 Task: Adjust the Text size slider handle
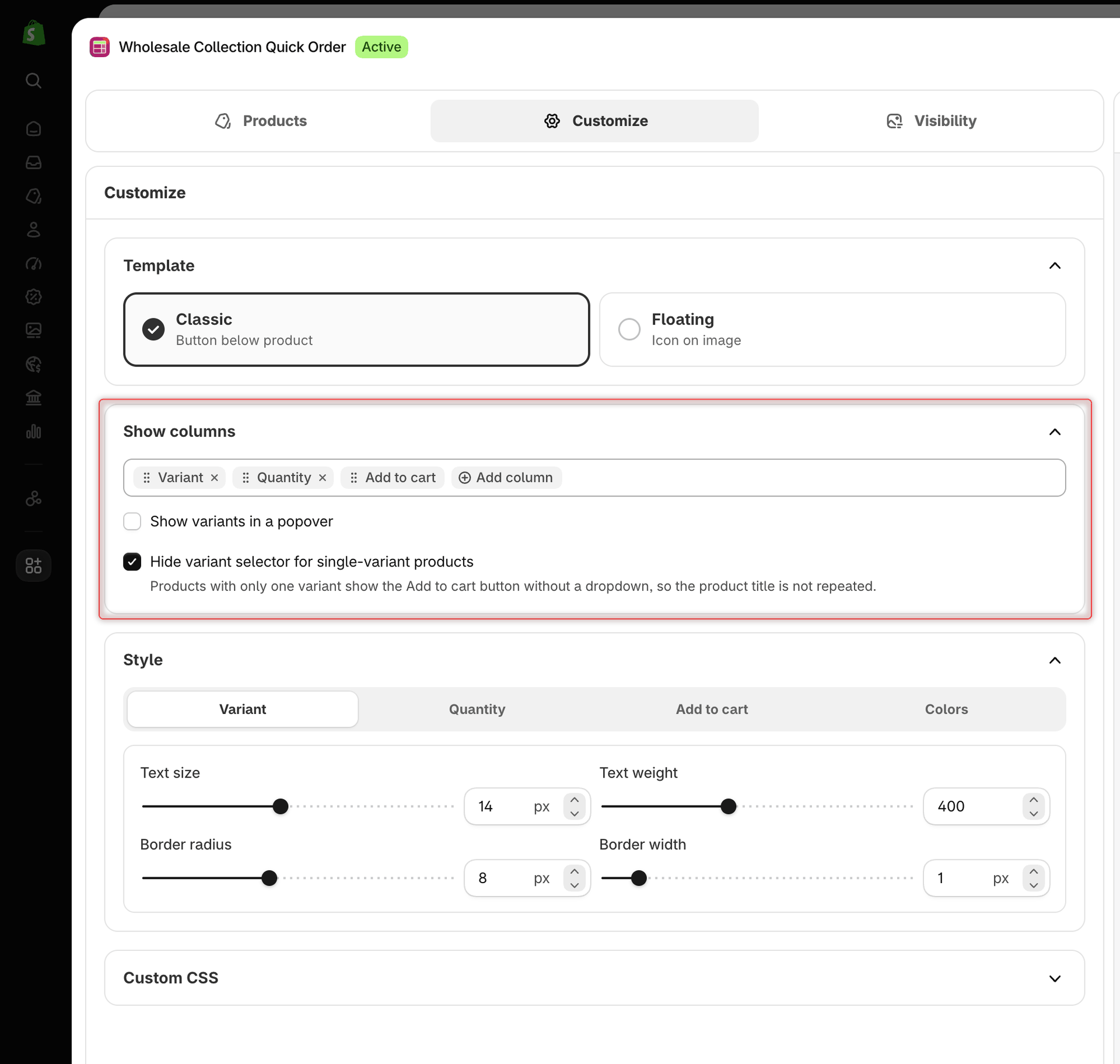coord(281,807)
